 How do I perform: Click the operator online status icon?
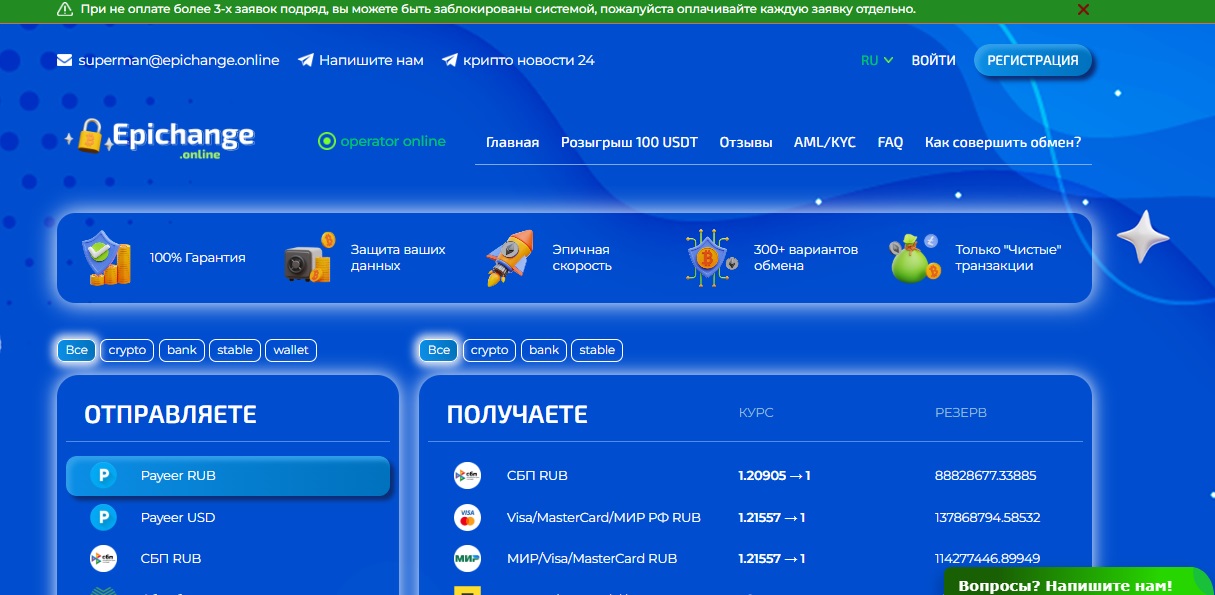click(x=326, y=141)
